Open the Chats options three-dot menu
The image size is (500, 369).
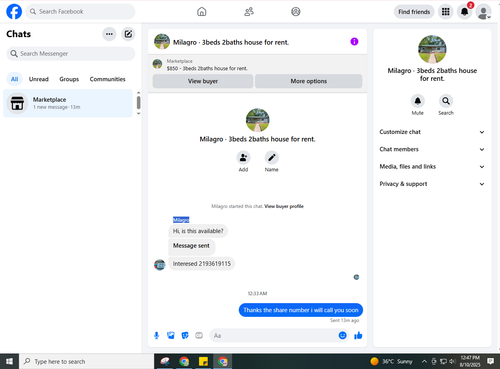[109, 34]
